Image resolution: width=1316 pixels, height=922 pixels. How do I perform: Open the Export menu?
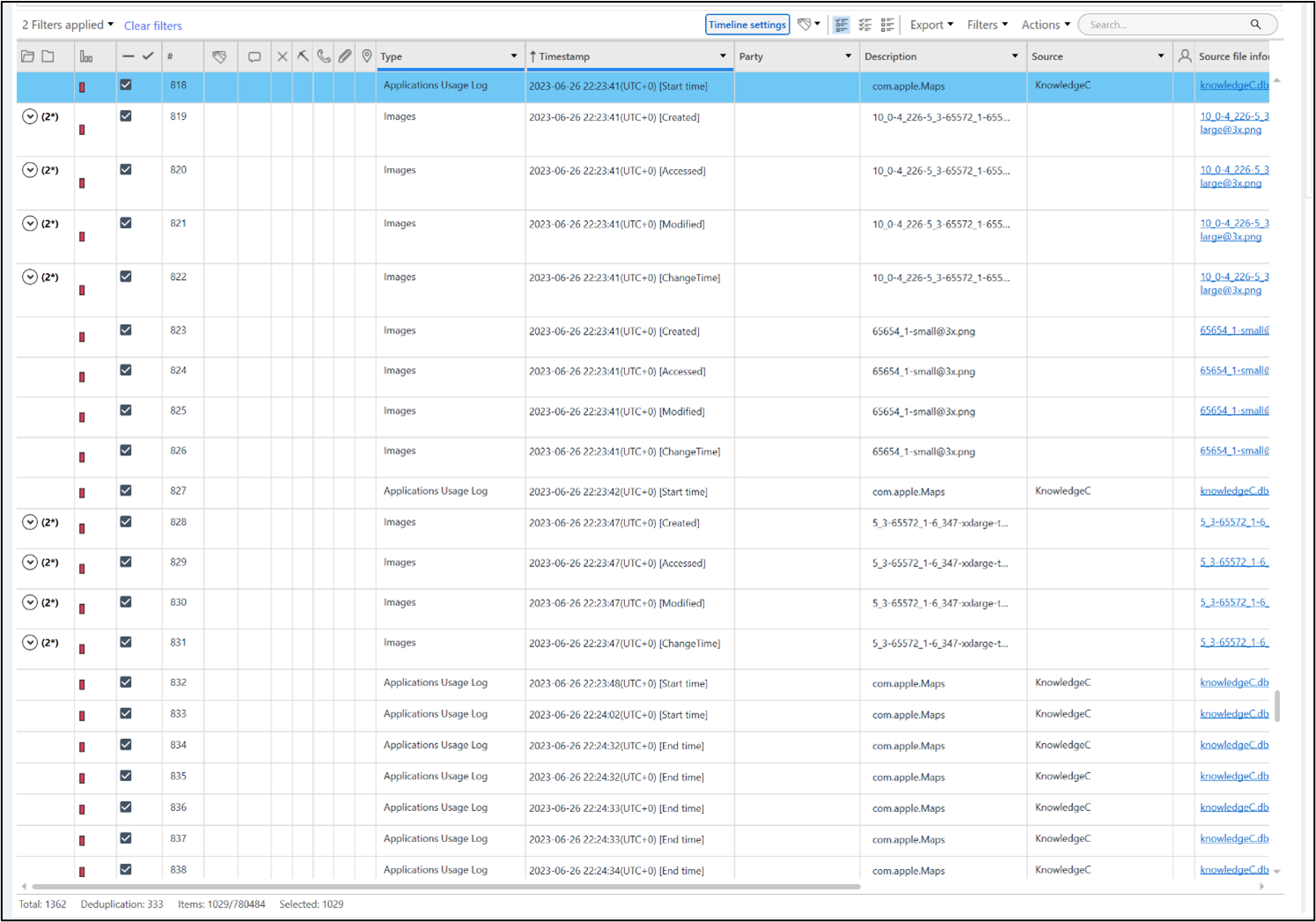(931, 25)
